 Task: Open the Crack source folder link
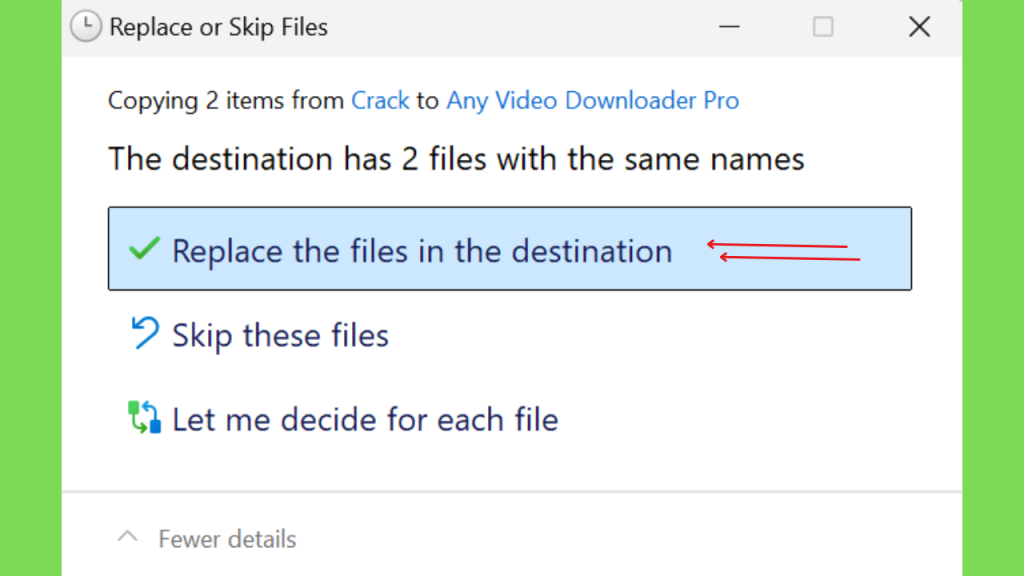click(x=380, y=101)
